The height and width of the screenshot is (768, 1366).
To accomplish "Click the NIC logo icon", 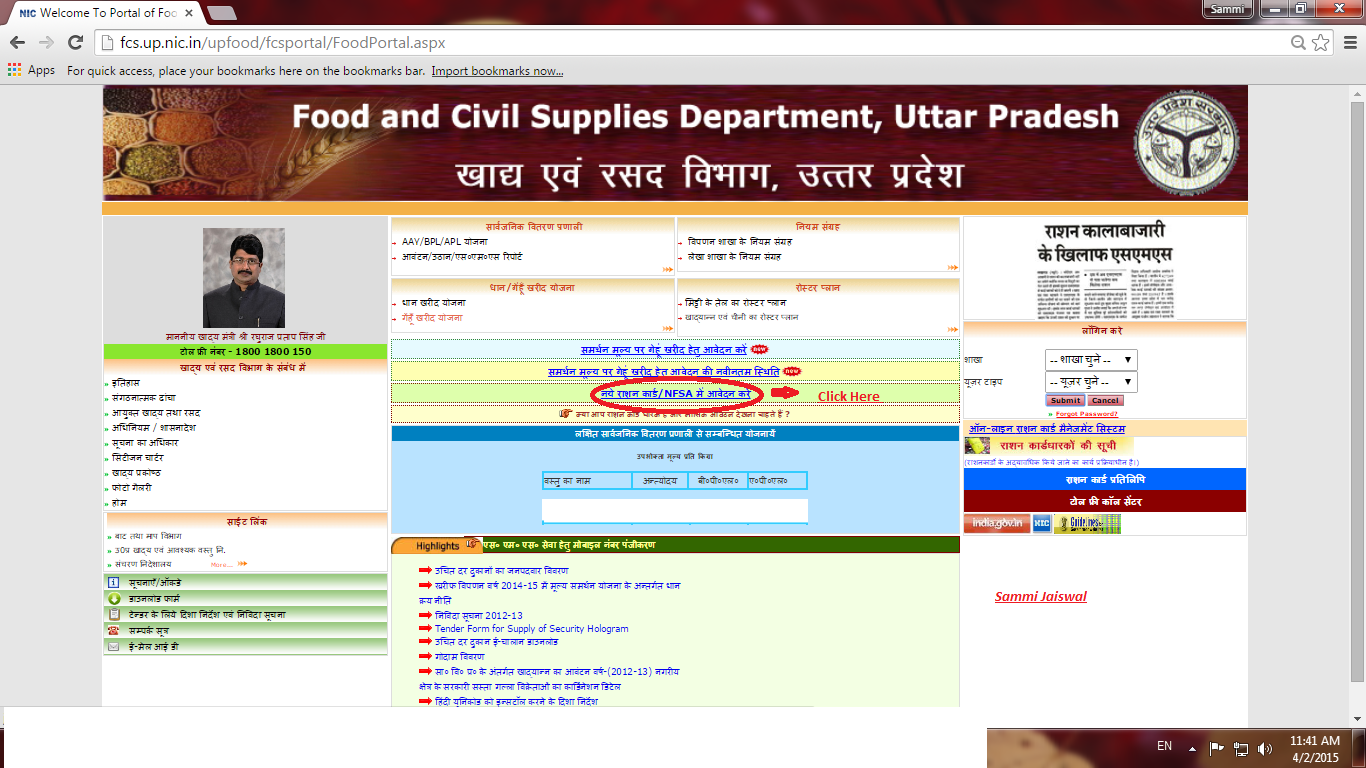I will click(x=1041, y=523).
